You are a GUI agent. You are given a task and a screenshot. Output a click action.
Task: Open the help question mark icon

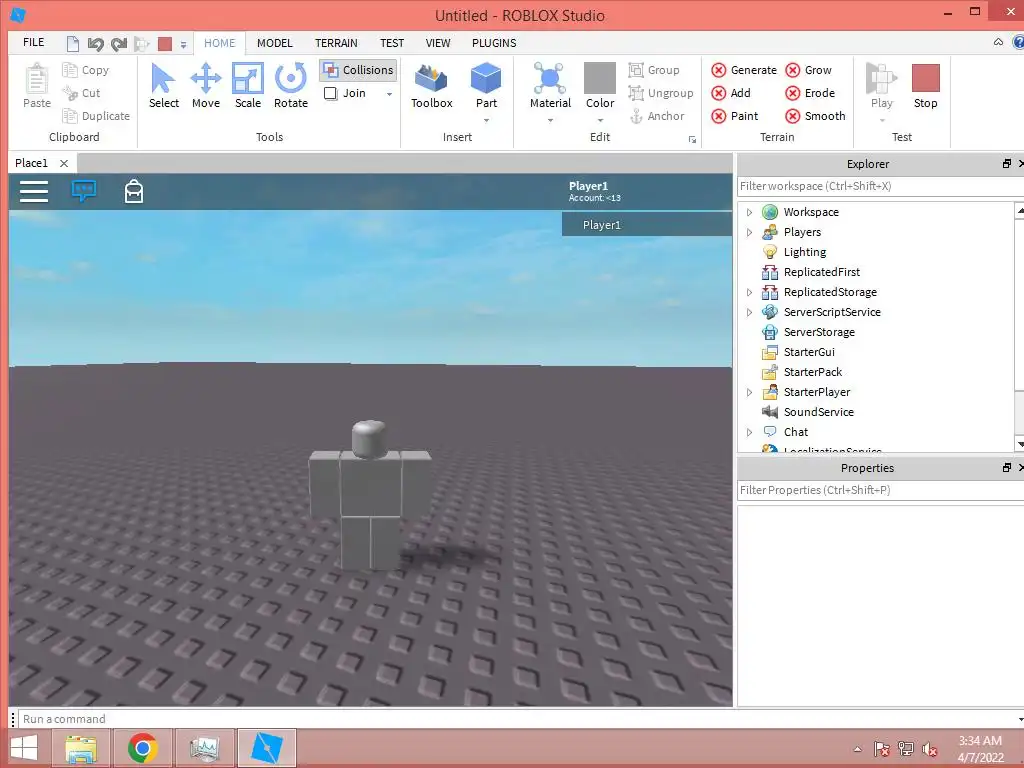click(1017, 42)
